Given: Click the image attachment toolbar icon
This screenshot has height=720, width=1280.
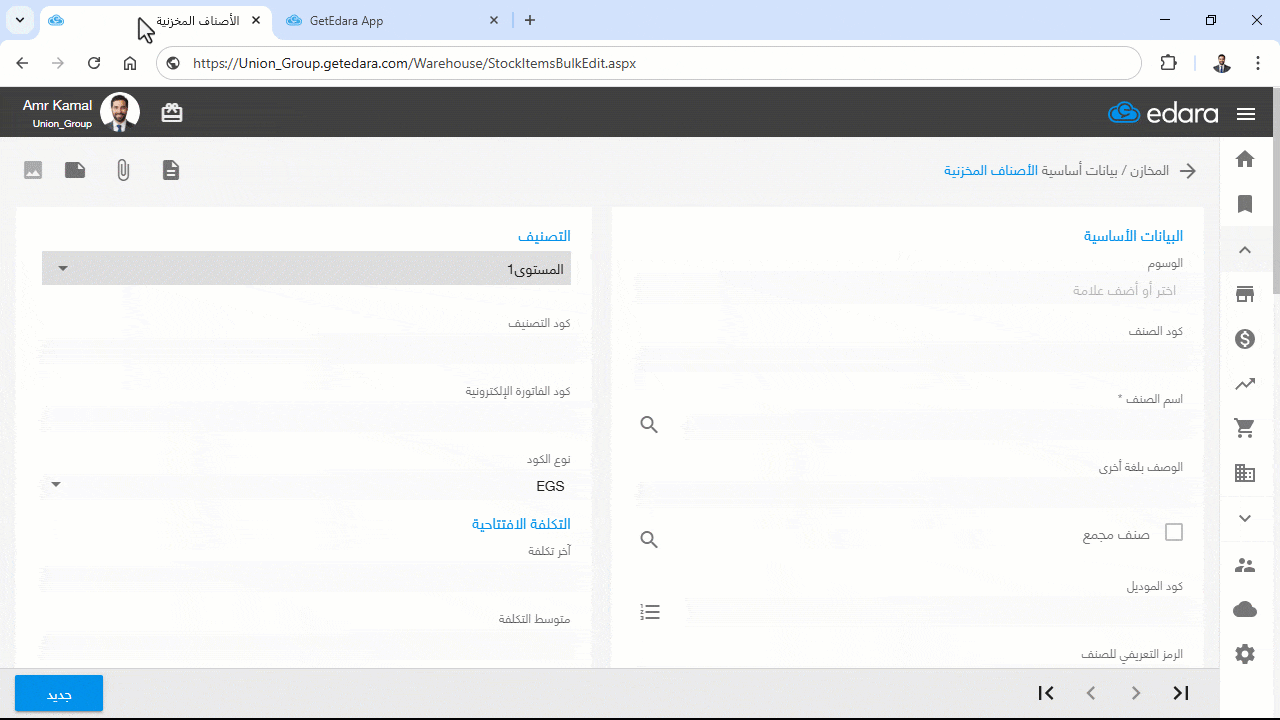Looking at the screenshot, I should [x=33, y=170].
